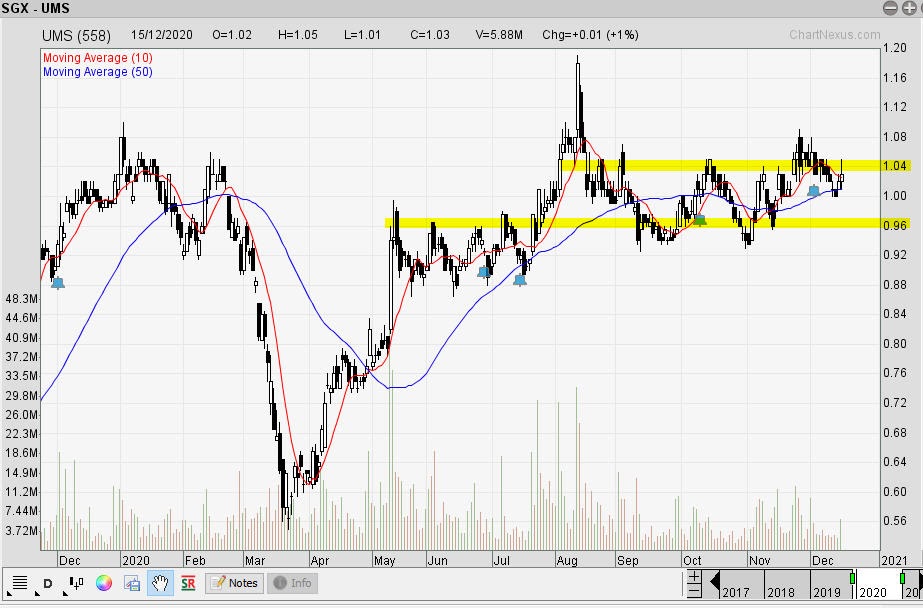Toggle the blue bell marker below the May candles
Viewport: 923px width, 608px height.
point(485,272)
